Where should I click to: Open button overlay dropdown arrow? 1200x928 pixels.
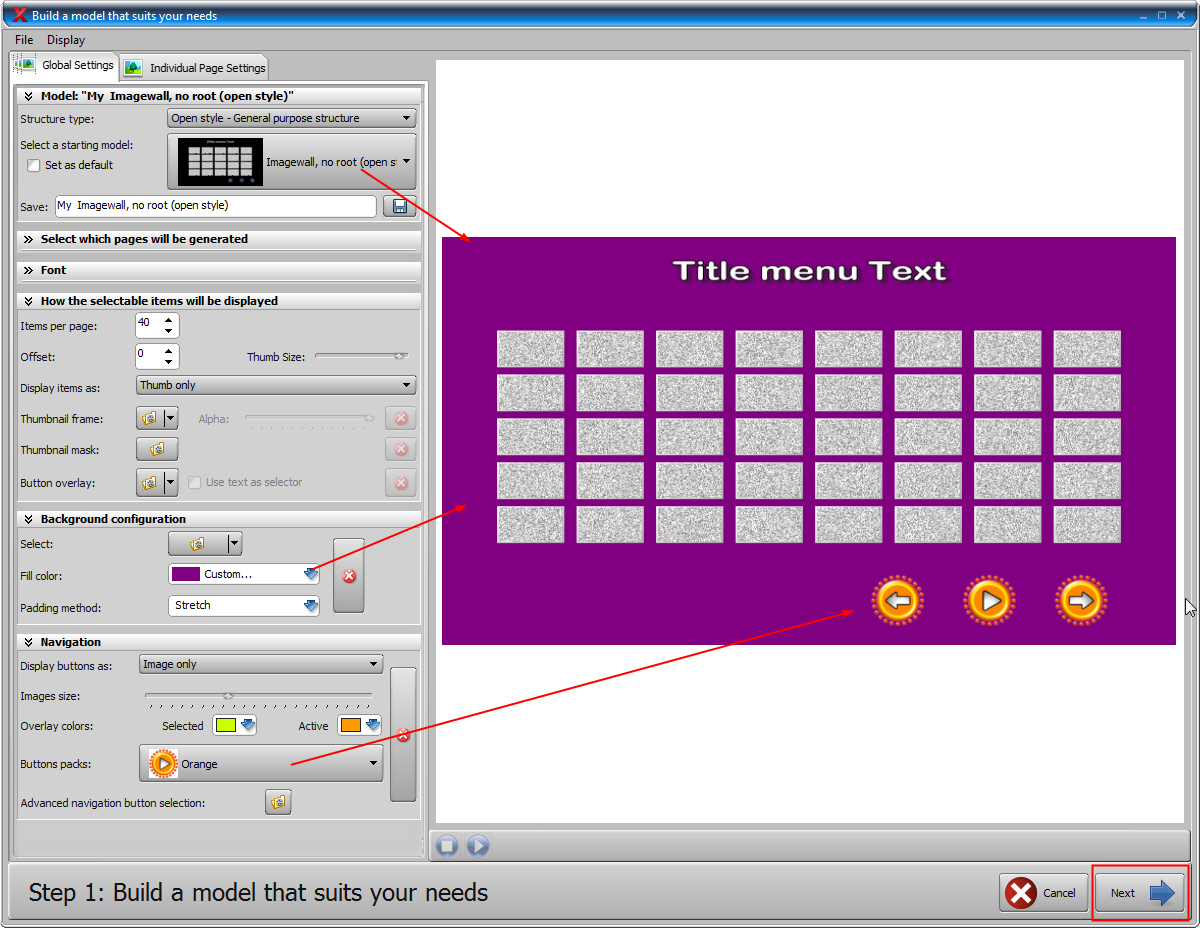coord(170,483)
